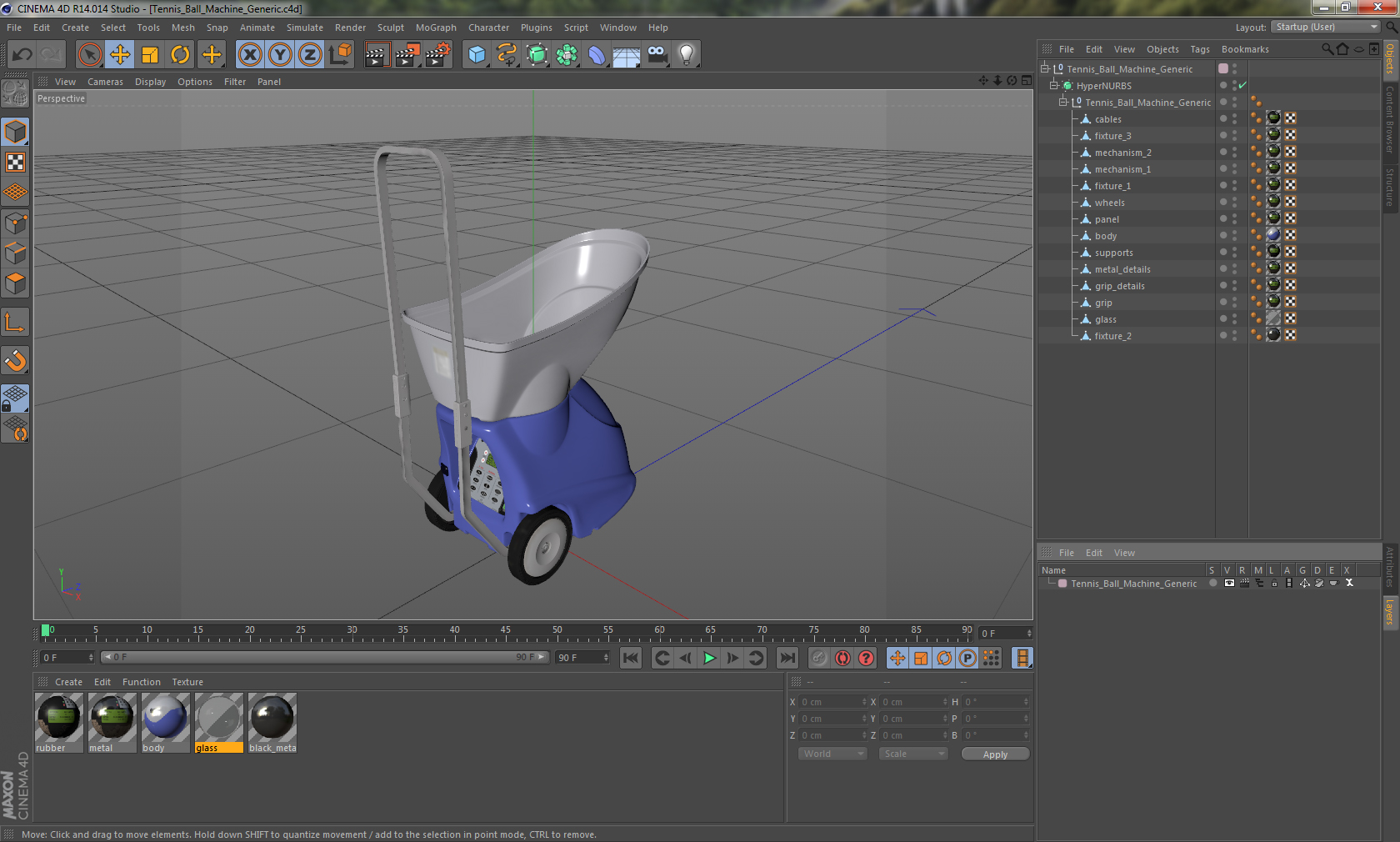
Task: Play the animation forward
Action: [709, 658]
